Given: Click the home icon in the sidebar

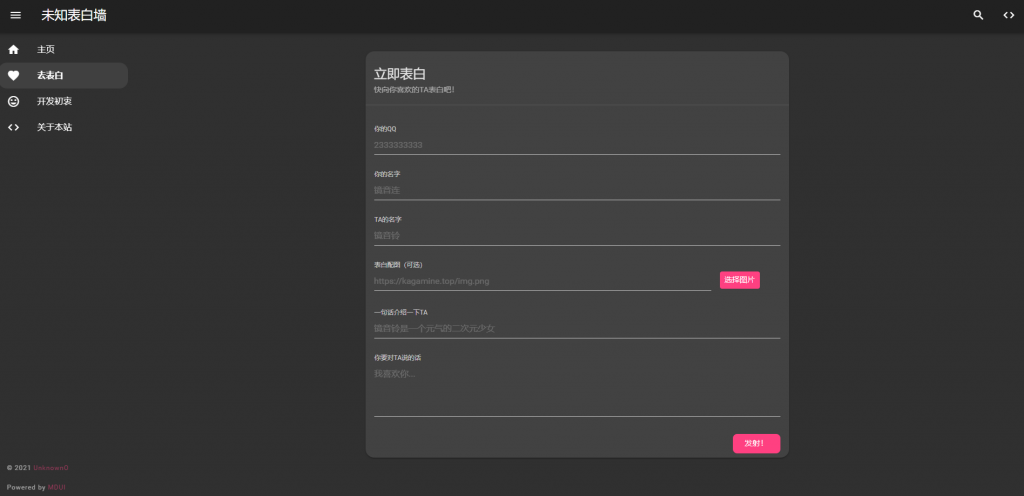Looking at the screenshot, I should 14,49.
